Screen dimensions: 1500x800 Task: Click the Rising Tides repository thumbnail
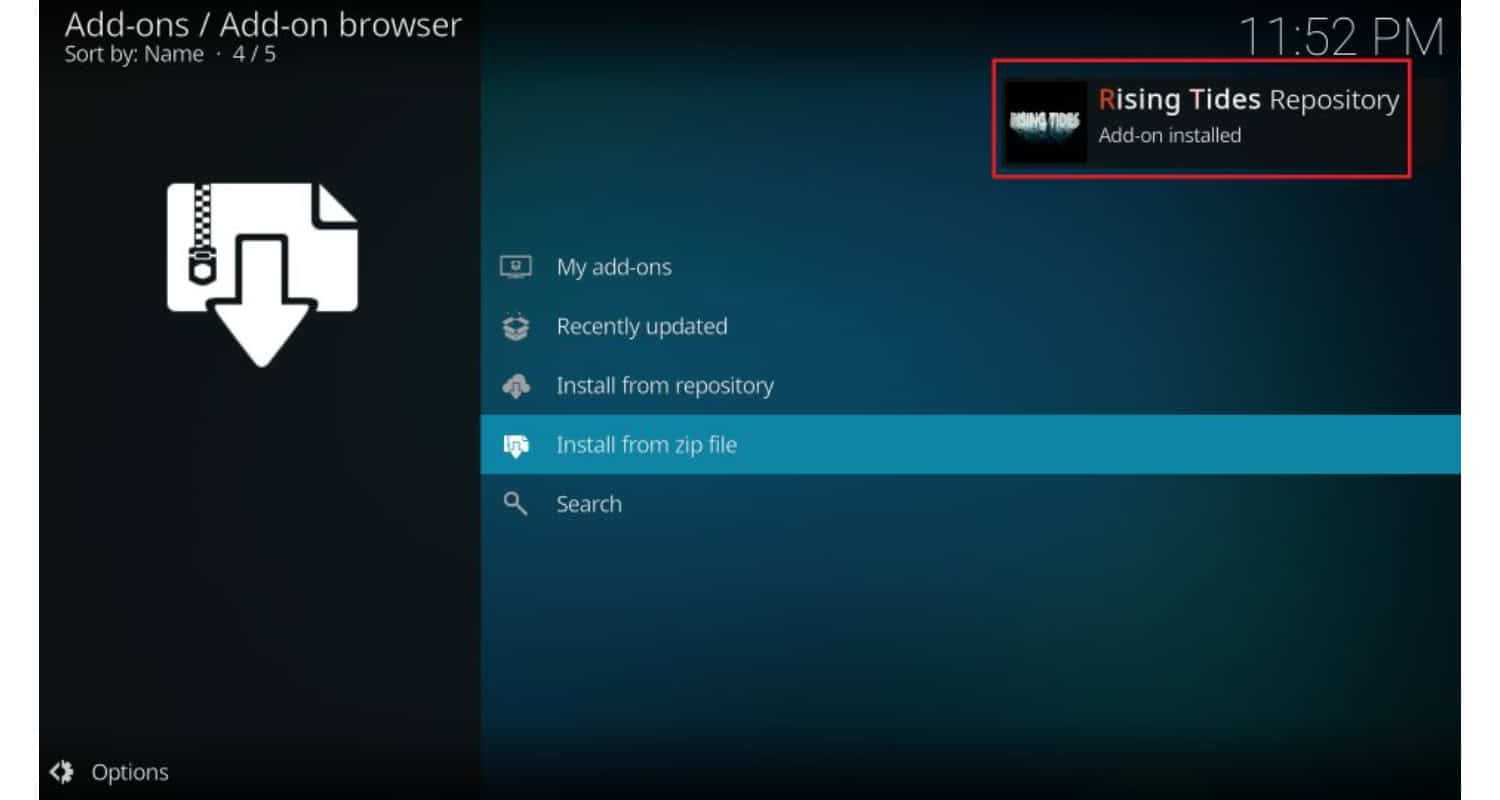1046,122
